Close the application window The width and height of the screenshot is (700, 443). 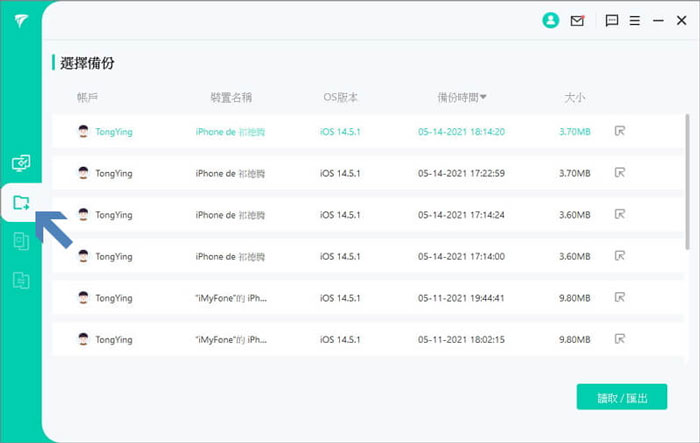[681, 21]
